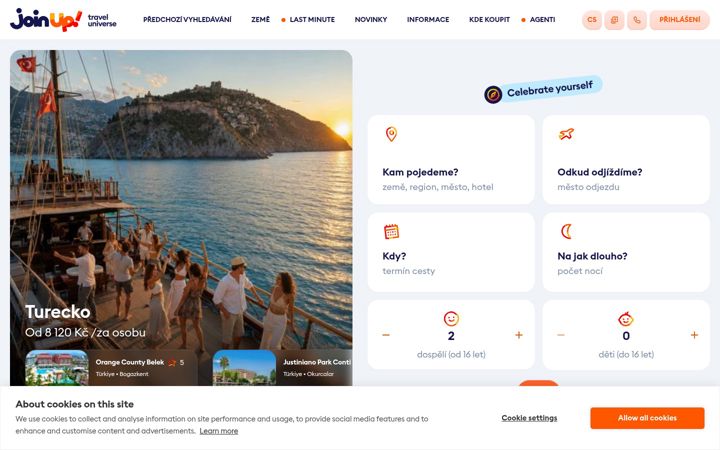Click the child face icon
720x450 pixels.
(626, 319)
